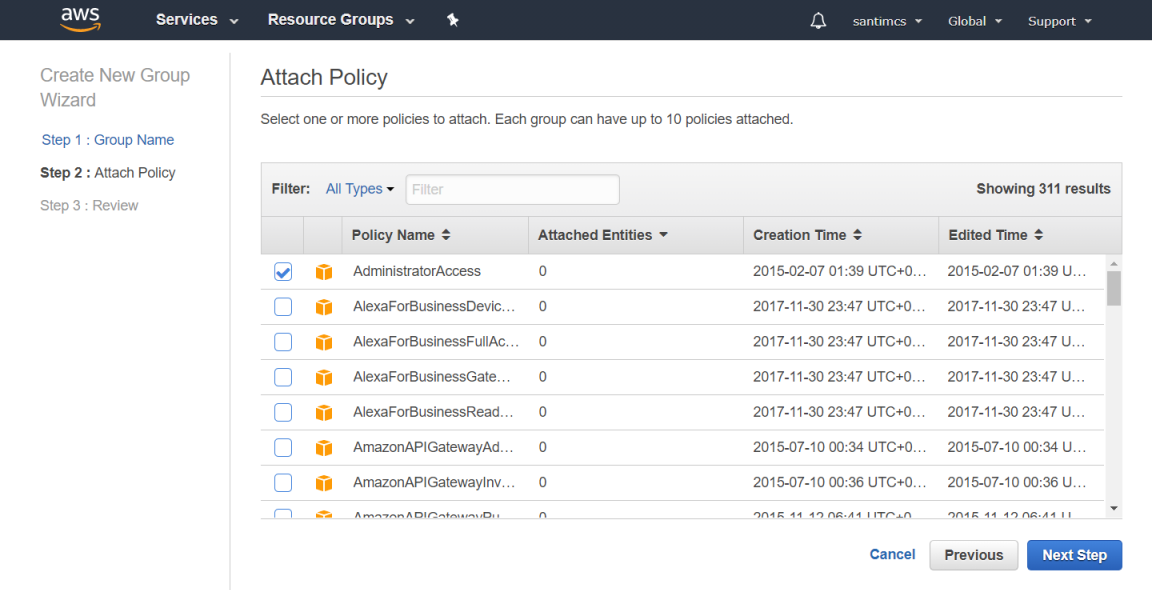
Task: Click the Create New Group Wizard title
Action: point(115,87)
